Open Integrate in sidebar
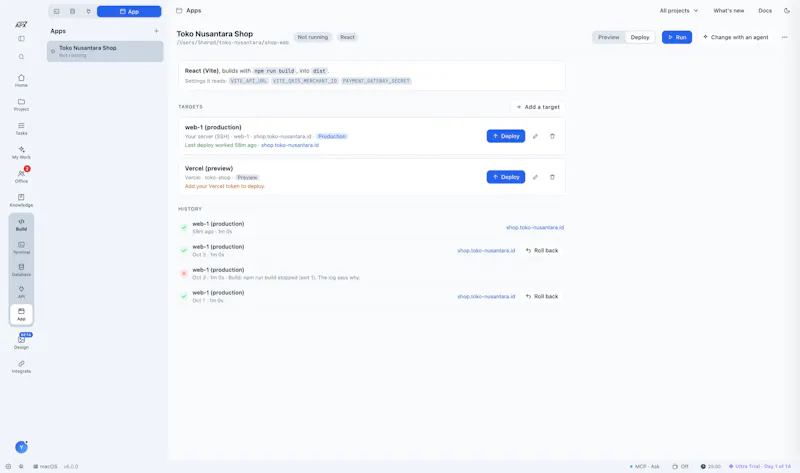Image resolution: width=800 pixels, height=473 pixels. point(21,367)
